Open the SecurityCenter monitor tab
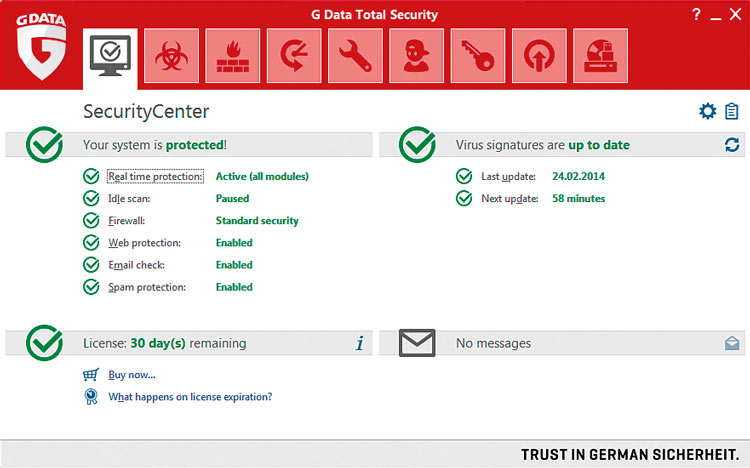The width and height of the screenshot is (750, 468). pyautogui.click(x=110, y=58)
